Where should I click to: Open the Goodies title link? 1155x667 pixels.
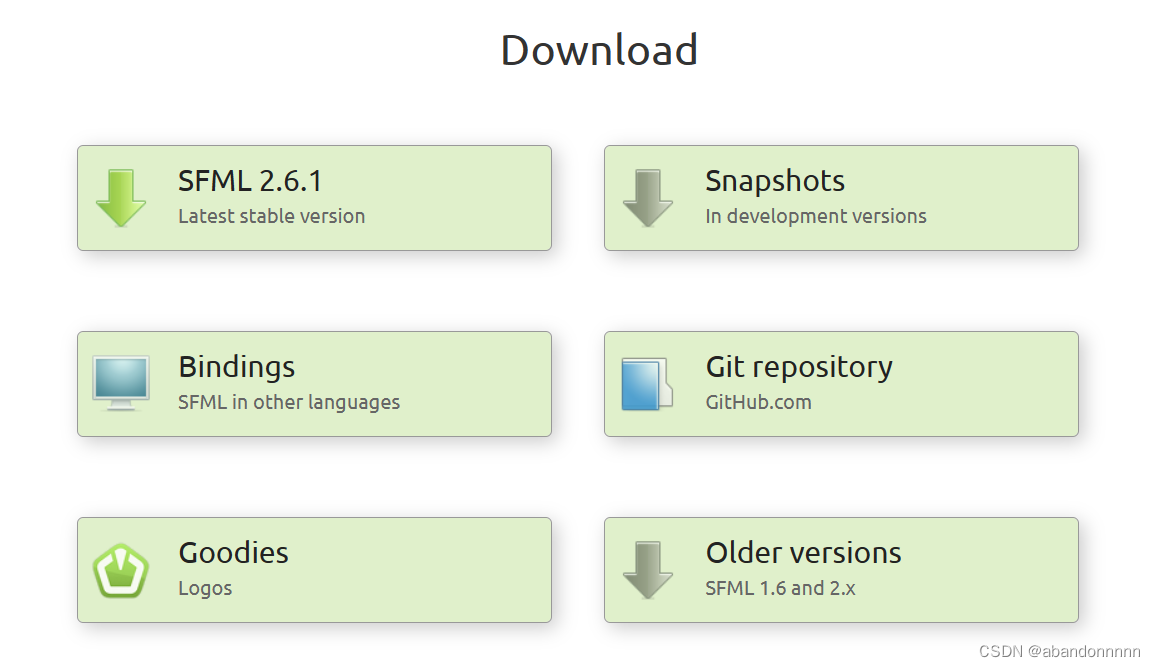[x=234, y=553]
